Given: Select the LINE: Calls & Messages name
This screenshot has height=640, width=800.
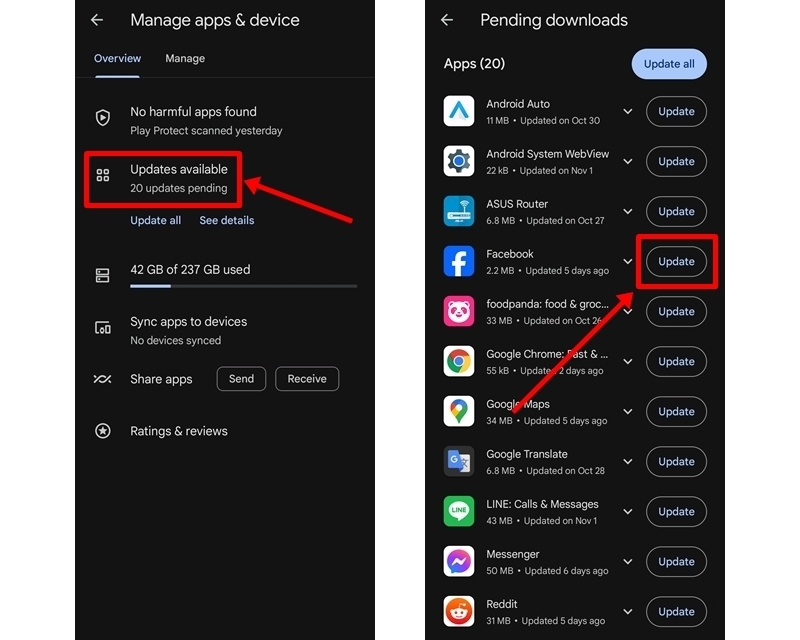Looking at the screenshot, I should tap(542, 504).
